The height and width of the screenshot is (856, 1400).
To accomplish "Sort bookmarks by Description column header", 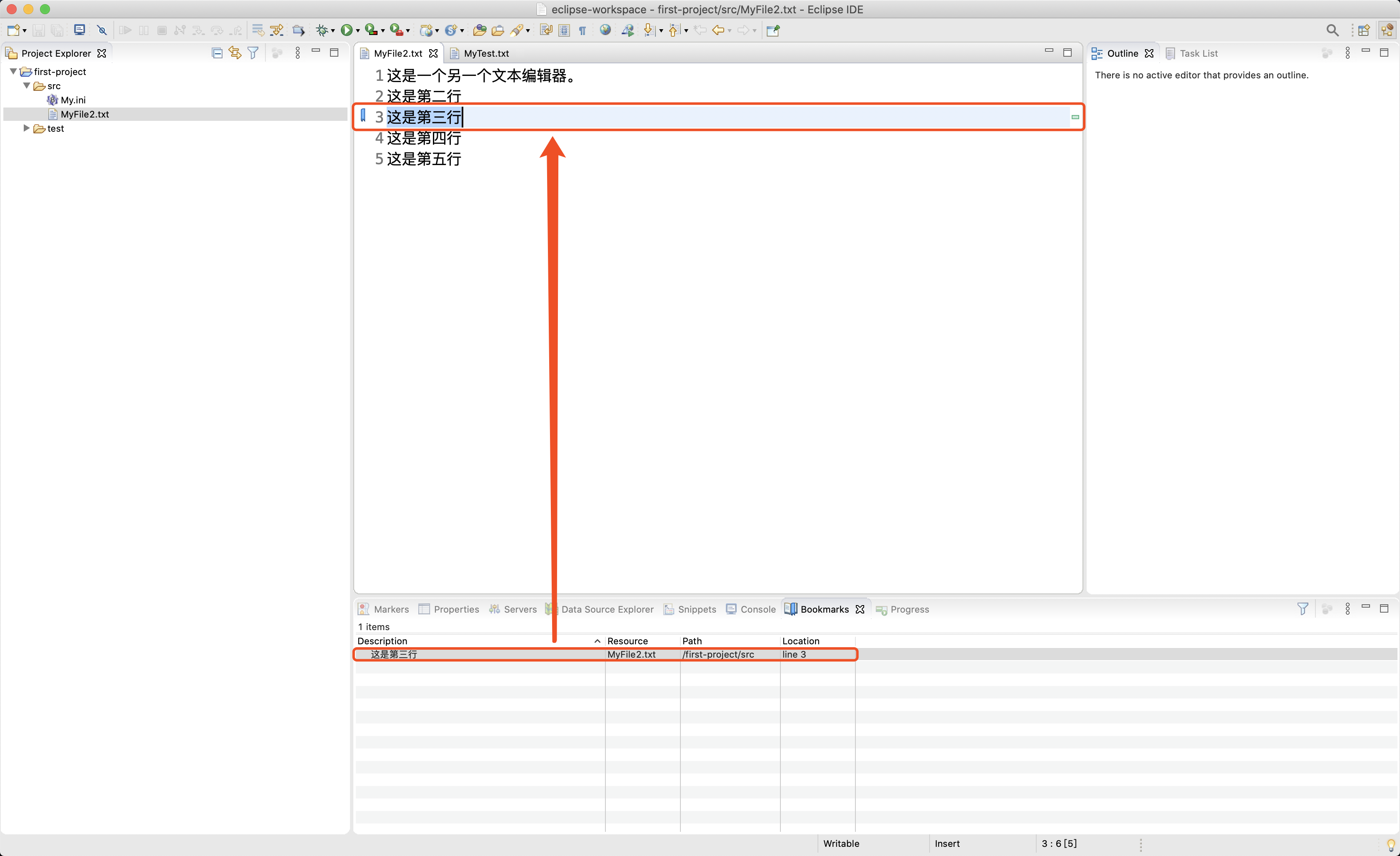I will (479, 641).
